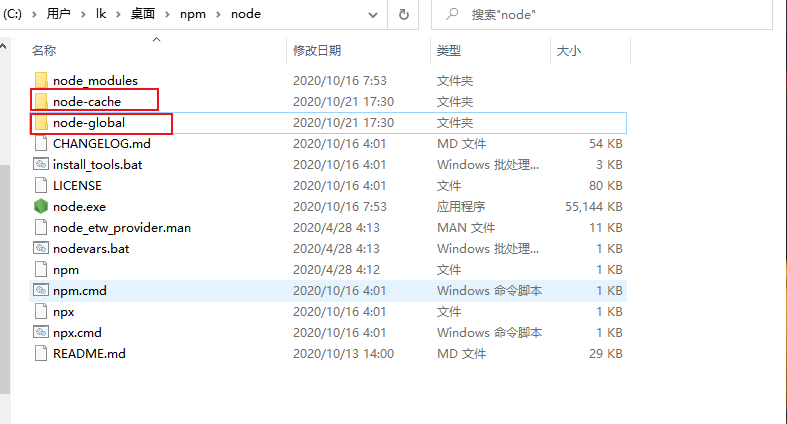This screenshot has height=424, width=787.
Task: Click the README.md file icon
Action: tap(41, 353)
